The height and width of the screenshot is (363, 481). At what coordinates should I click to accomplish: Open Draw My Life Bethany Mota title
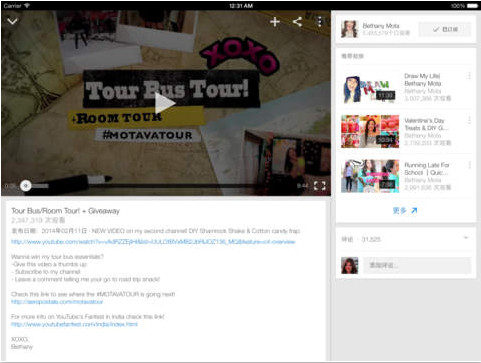423,80
